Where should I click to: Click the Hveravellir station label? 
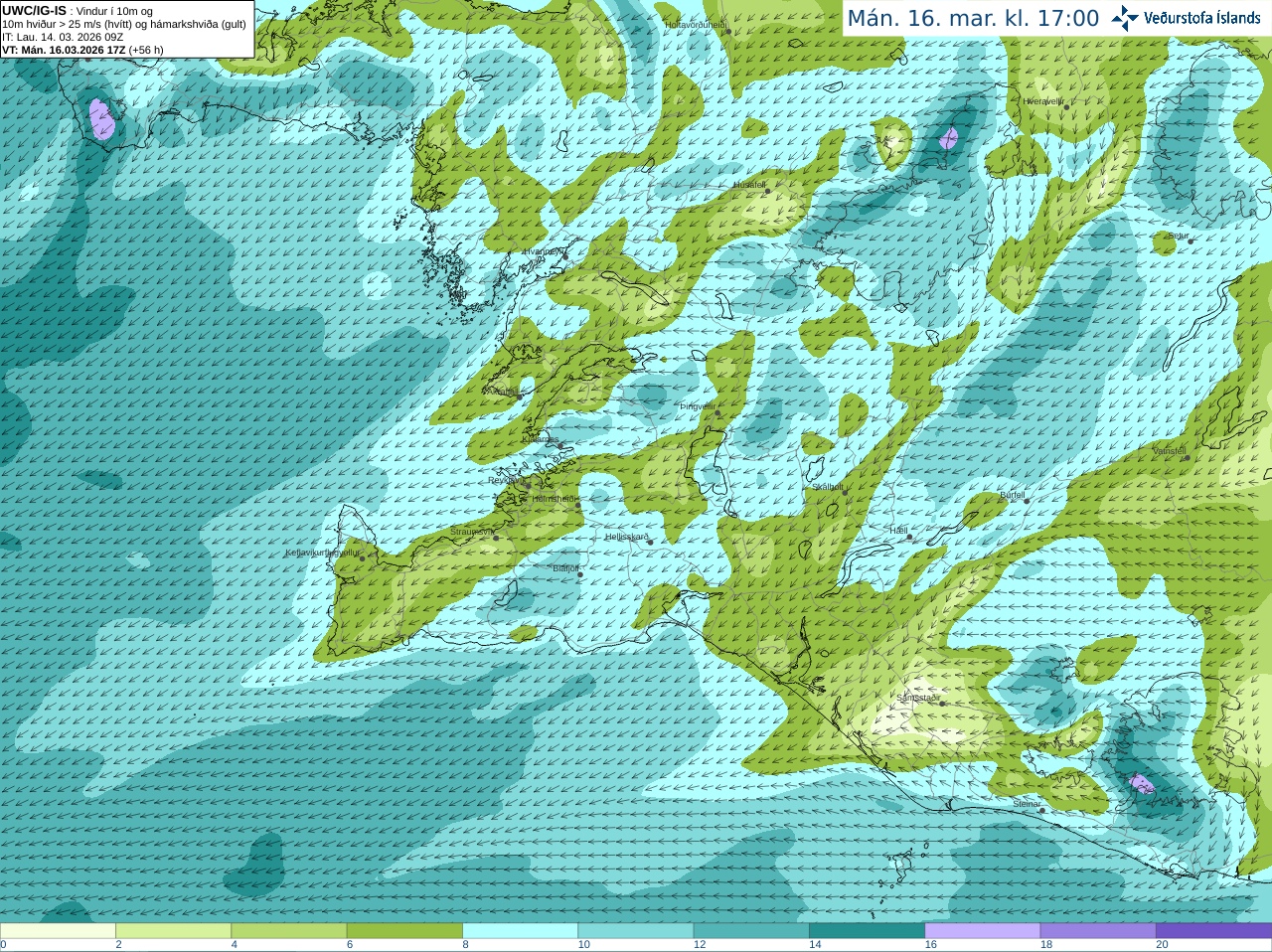(1042, 101)
